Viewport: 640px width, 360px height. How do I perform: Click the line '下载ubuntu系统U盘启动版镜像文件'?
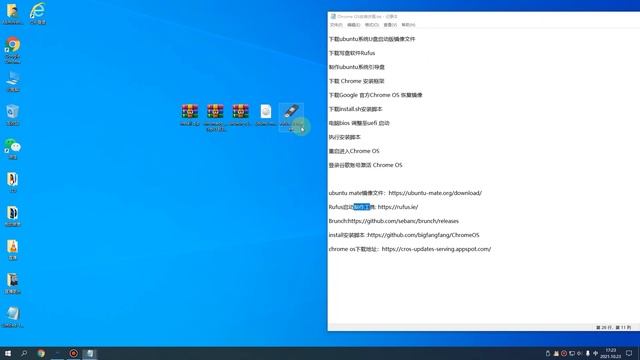tap(372, 39)
